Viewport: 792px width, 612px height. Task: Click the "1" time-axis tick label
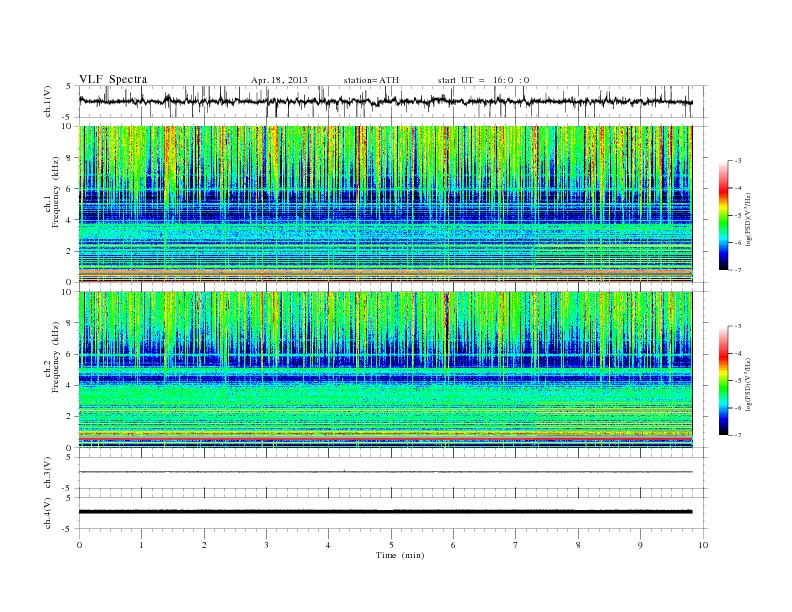[x=141, y=545]
